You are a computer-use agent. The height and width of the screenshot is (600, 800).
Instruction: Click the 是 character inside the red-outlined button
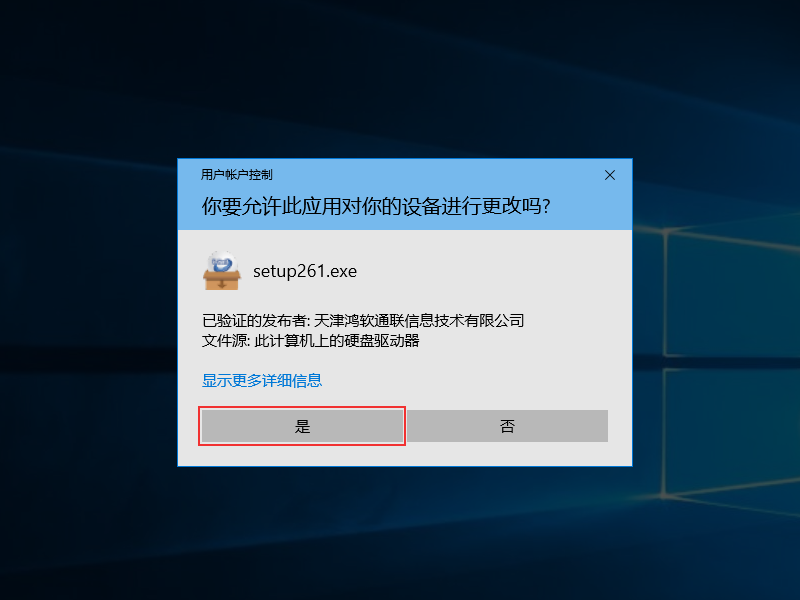tap(303, 426)
